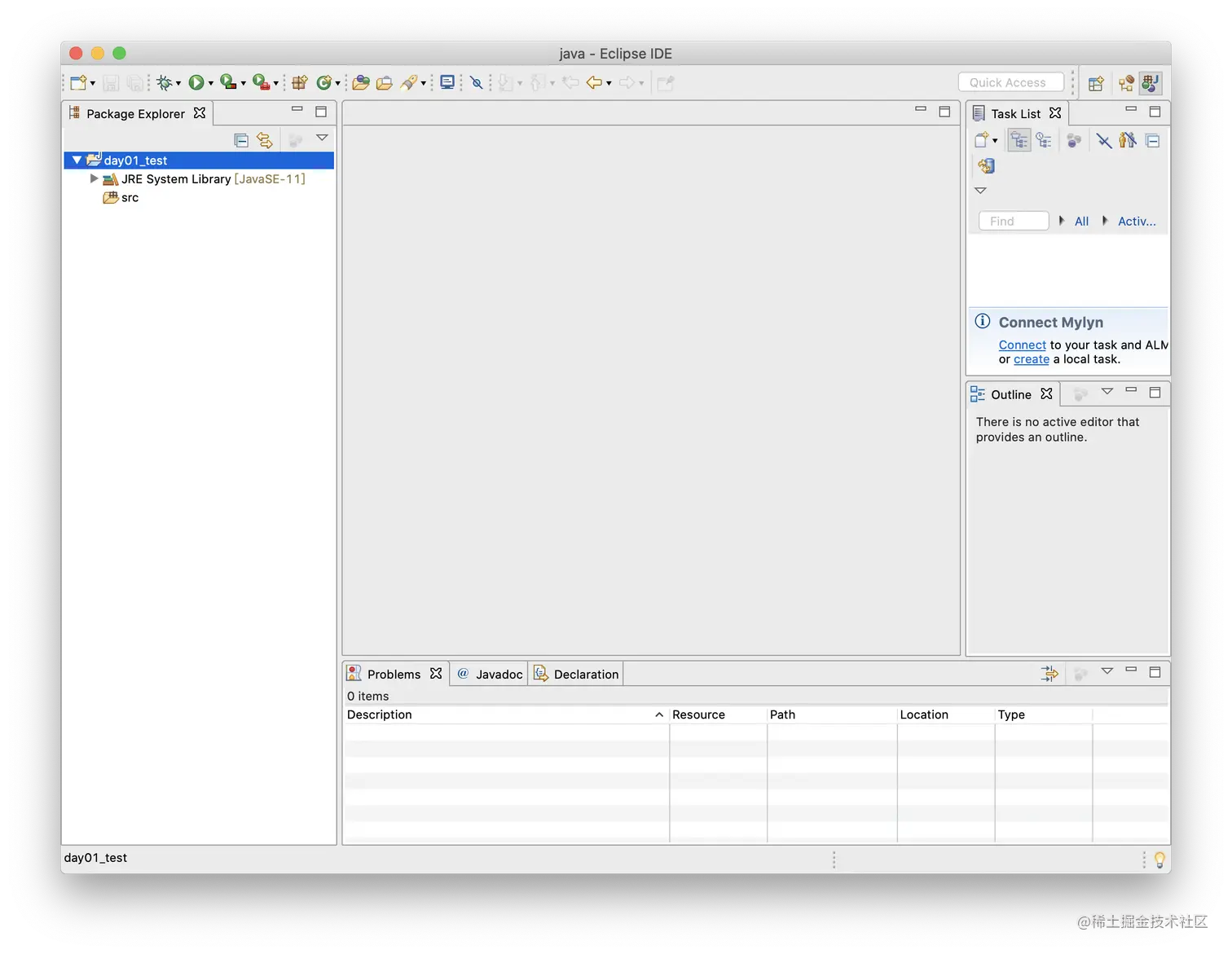Click the tip lightbulb in status bar
The image size is (1232, 954).
[x=1159, y=859]
